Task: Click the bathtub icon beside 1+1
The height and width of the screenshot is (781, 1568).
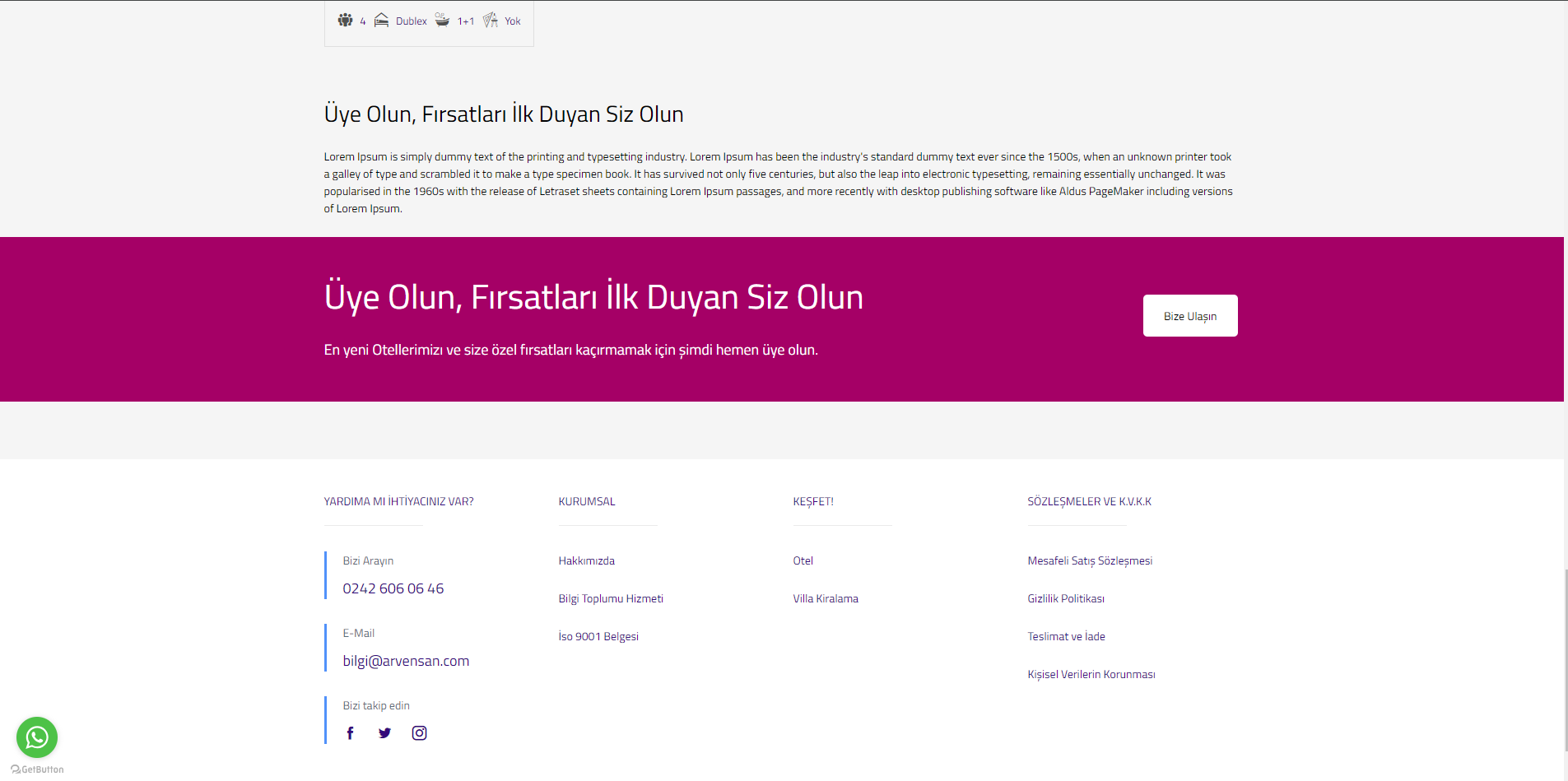Action: pos(442,20)
